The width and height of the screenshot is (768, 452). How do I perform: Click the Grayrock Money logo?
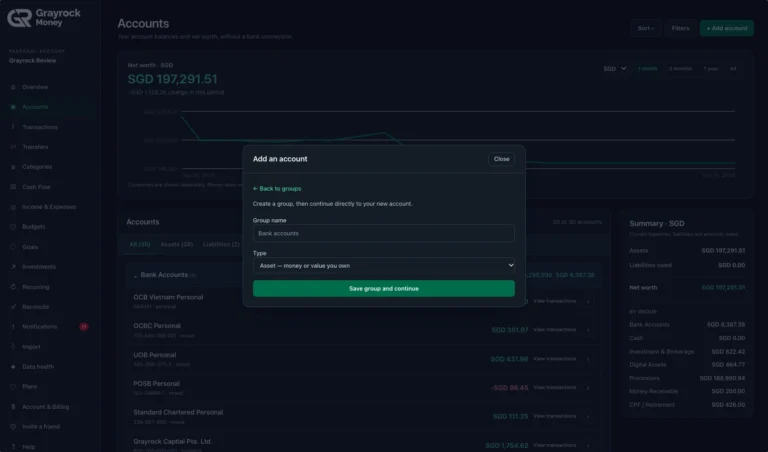(44, 18)
